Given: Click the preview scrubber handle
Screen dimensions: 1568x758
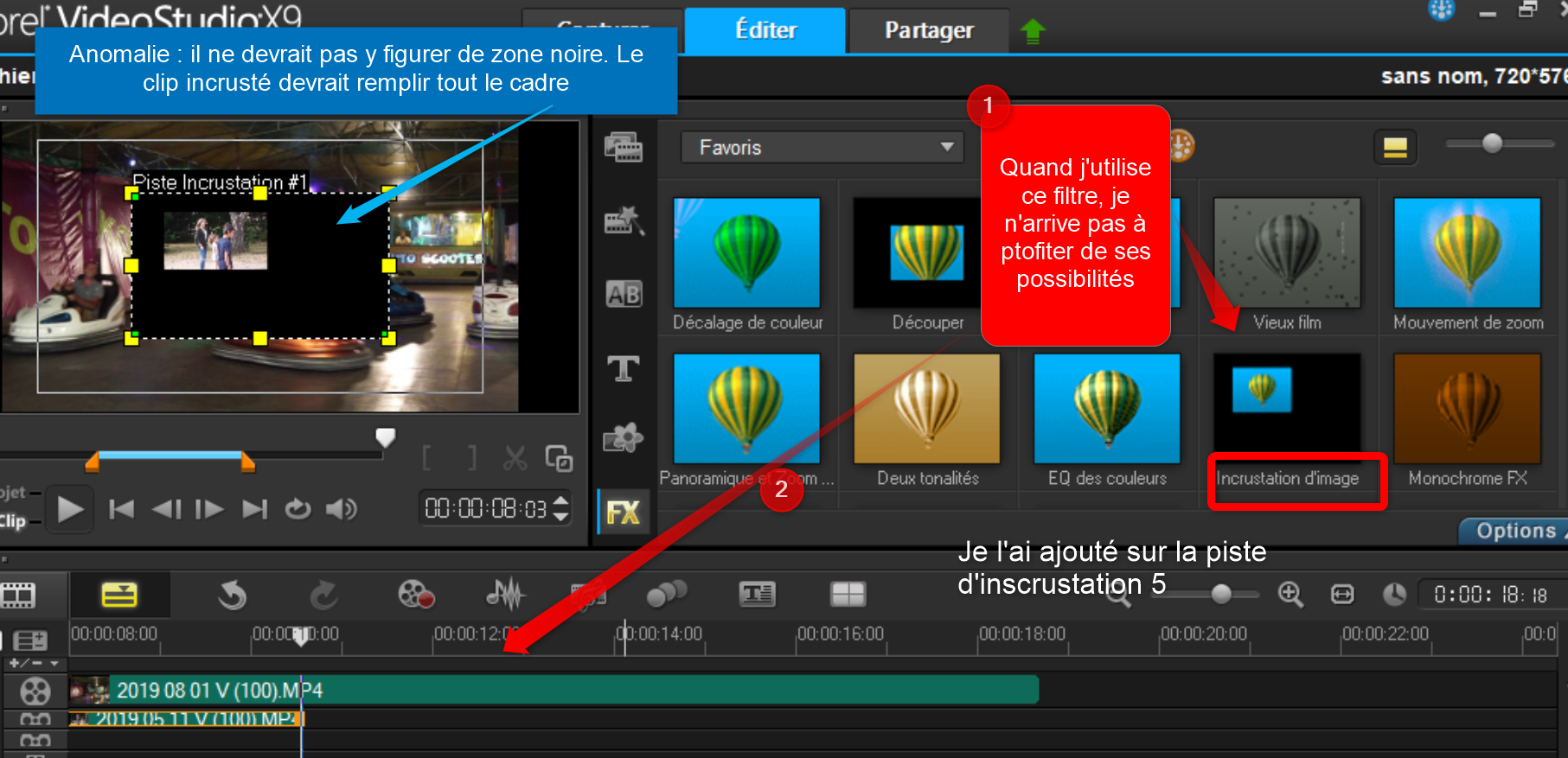Looking at the screenshot, I should coord(386,437).
